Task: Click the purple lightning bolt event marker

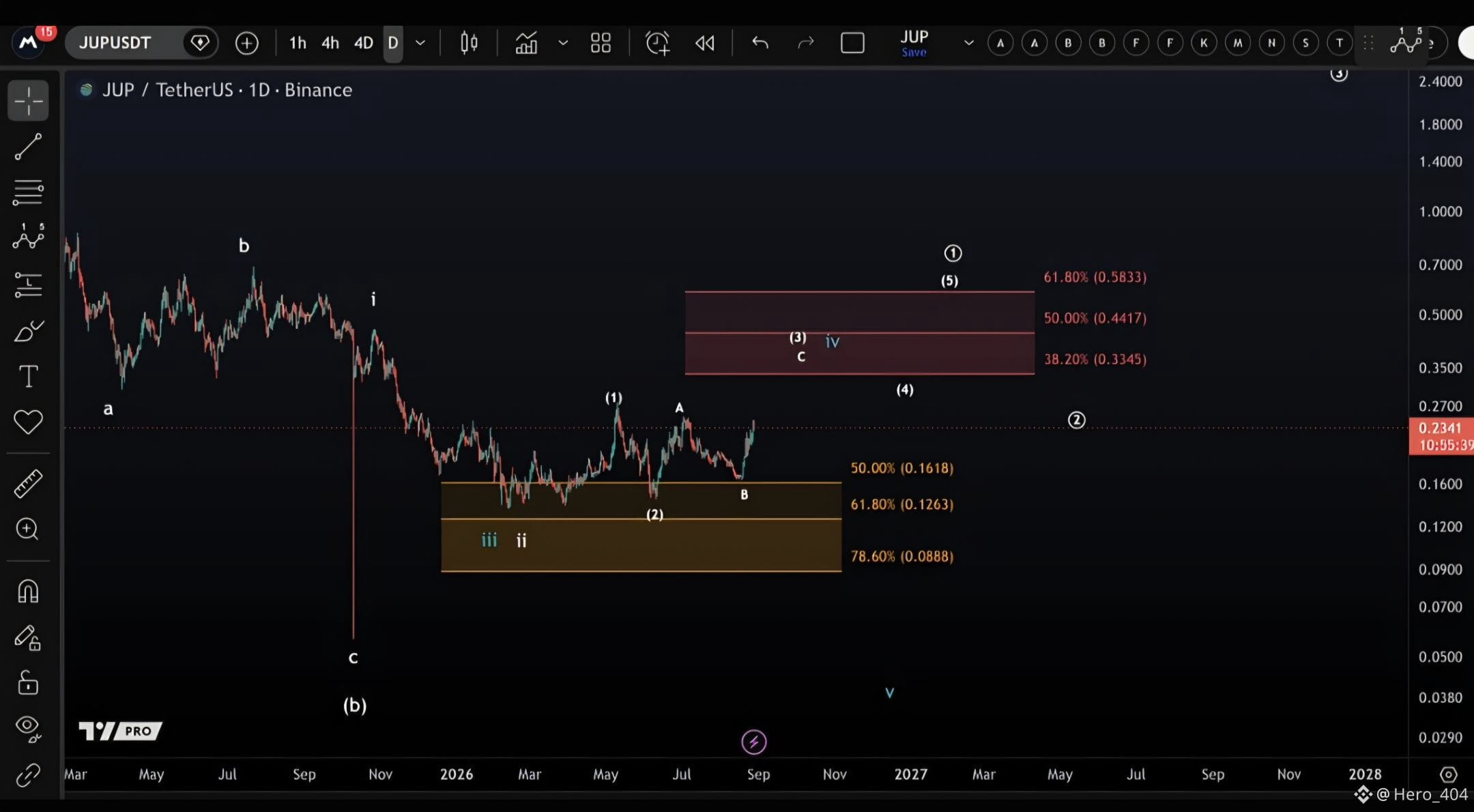Action: [x=754, y=742]
